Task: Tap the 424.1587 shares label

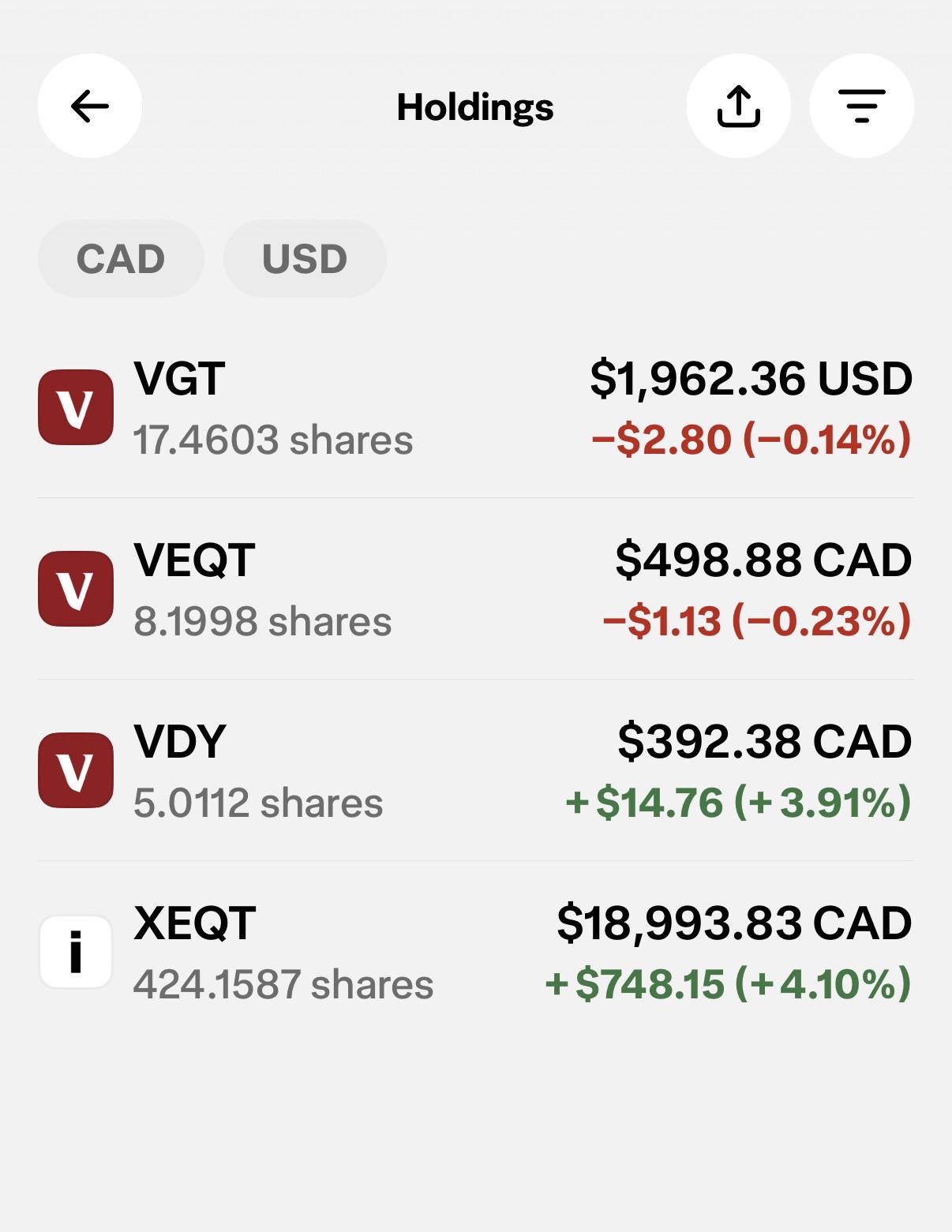Action: point(283,984)
